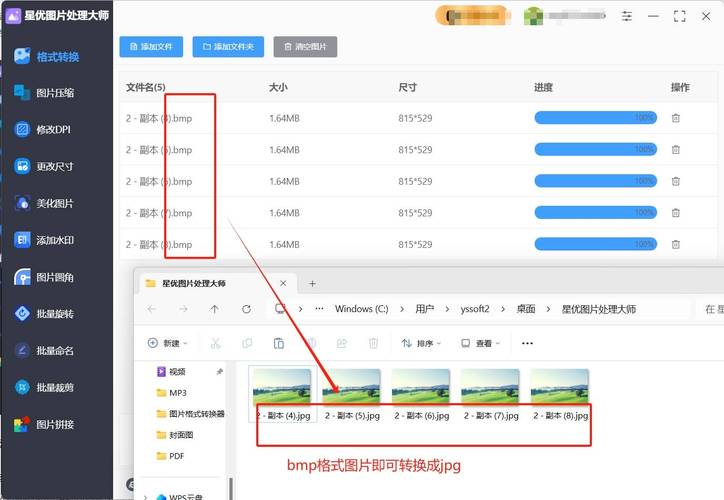Click the 添加文件 button
This screenshot has height=500, width=724.
click(x=151, y=47)
